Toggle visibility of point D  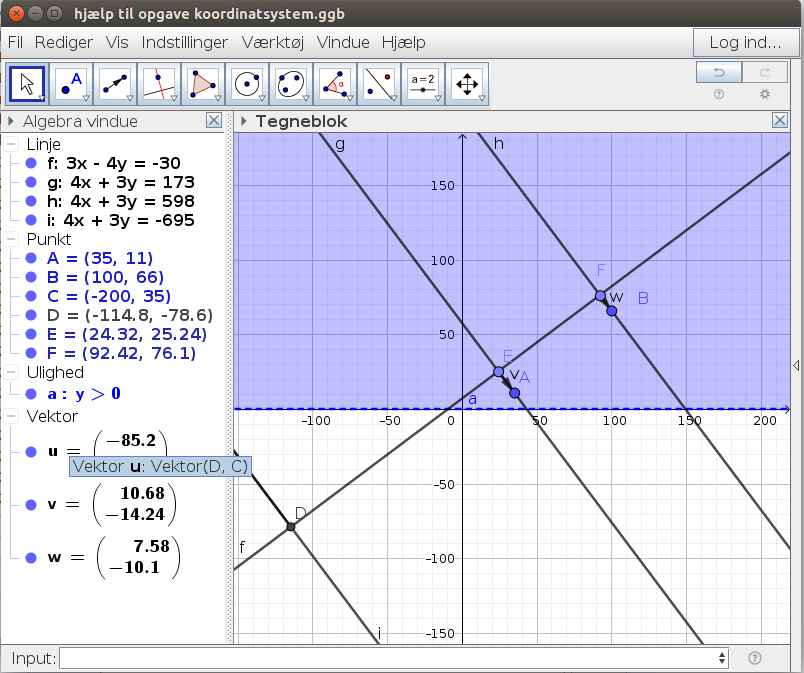pos(31,315)
